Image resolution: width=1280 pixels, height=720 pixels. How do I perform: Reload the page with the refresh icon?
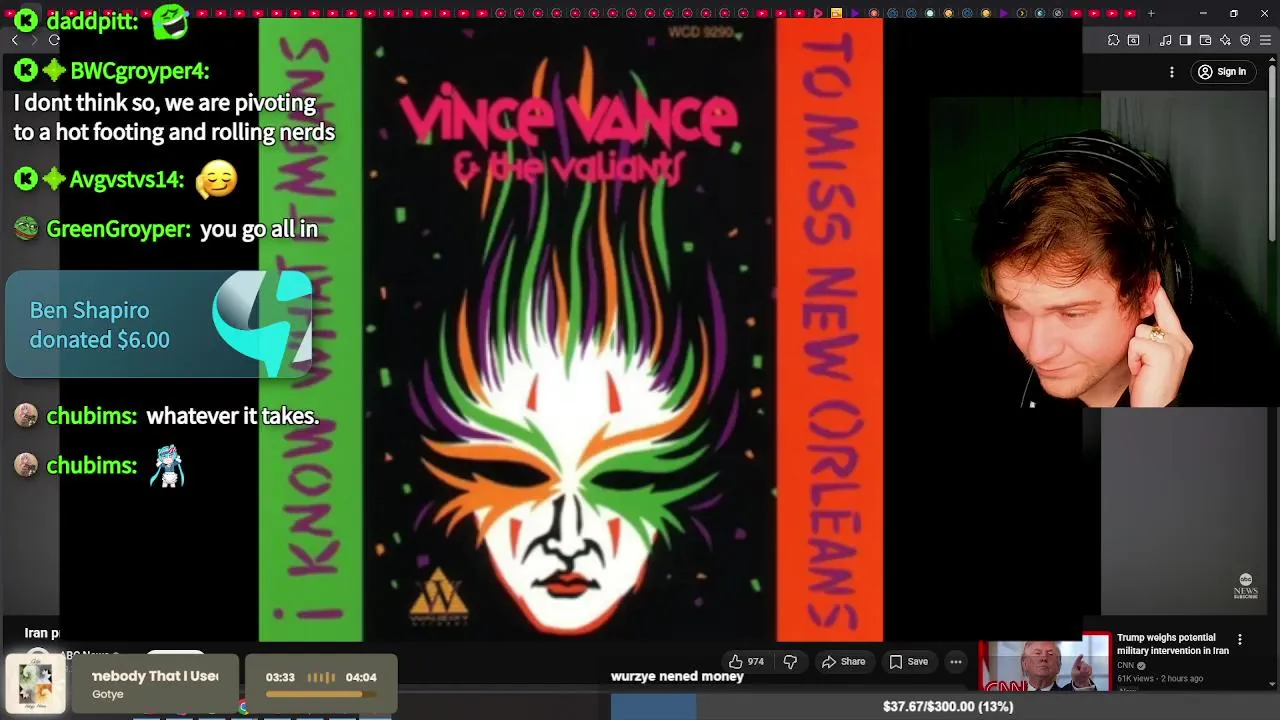coord(54,40)
